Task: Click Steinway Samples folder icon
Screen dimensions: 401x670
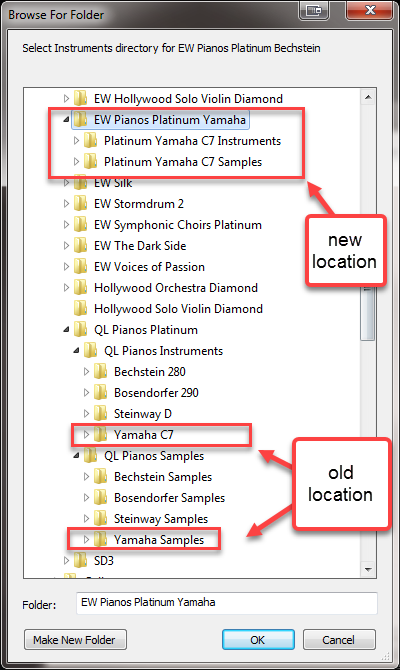Action: [100, 518]
